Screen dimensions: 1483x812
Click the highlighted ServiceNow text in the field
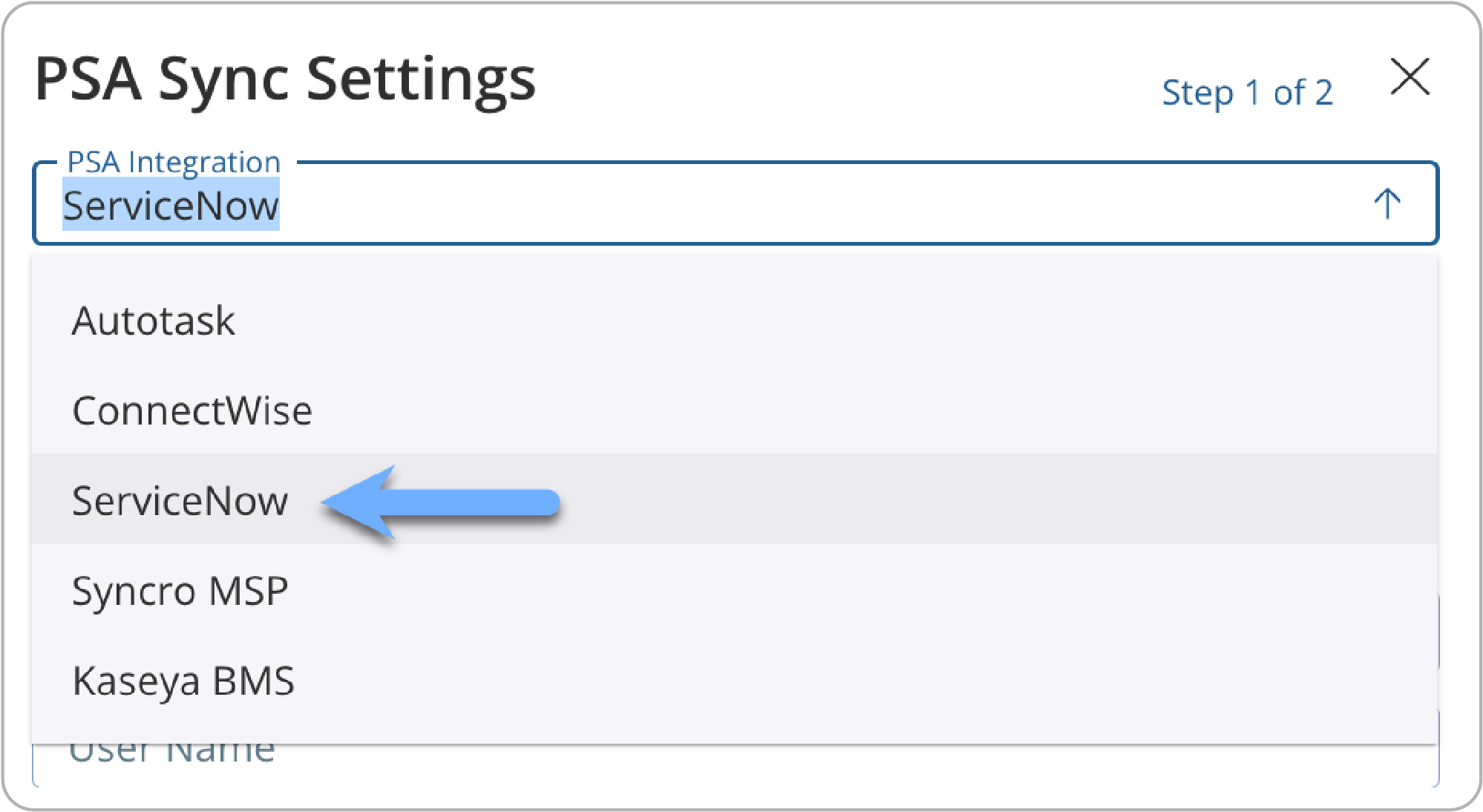pyautogui.click(x=171, y=206)
